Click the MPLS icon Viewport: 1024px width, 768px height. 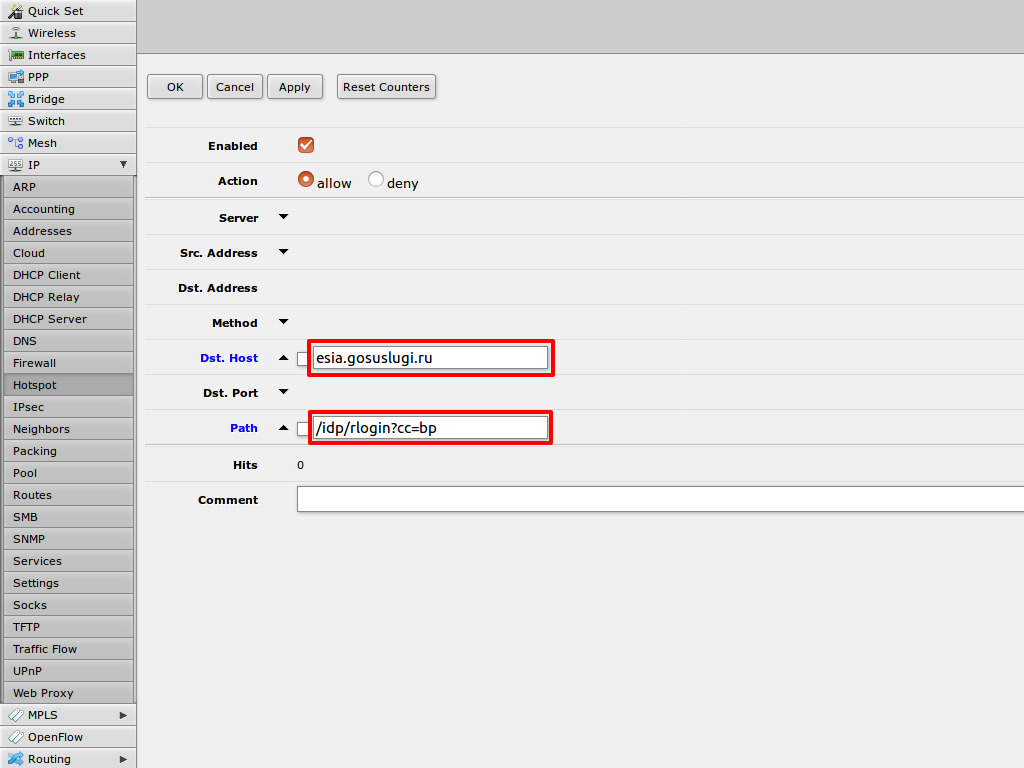click(15, 715)
